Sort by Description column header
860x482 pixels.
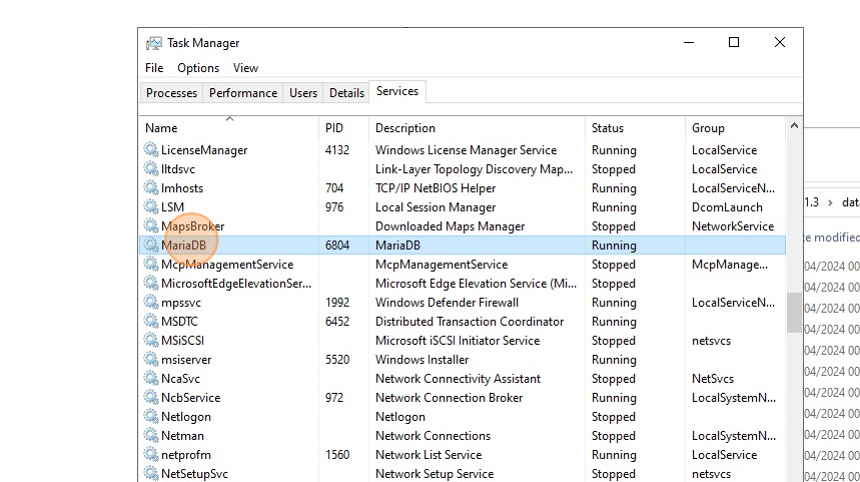click(477, 128)
